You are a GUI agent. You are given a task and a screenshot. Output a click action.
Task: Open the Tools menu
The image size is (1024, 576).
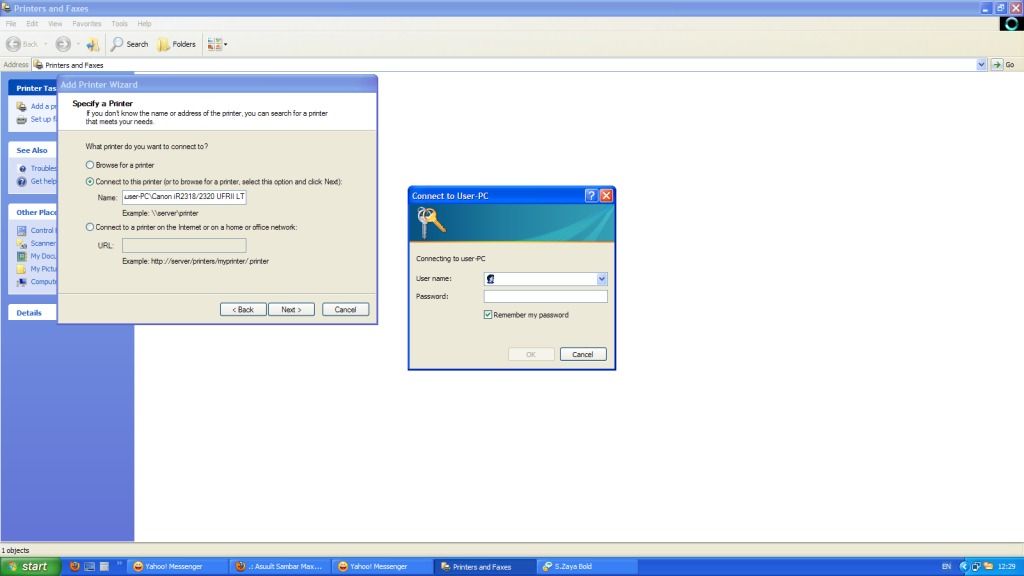[x=119, y=23]
